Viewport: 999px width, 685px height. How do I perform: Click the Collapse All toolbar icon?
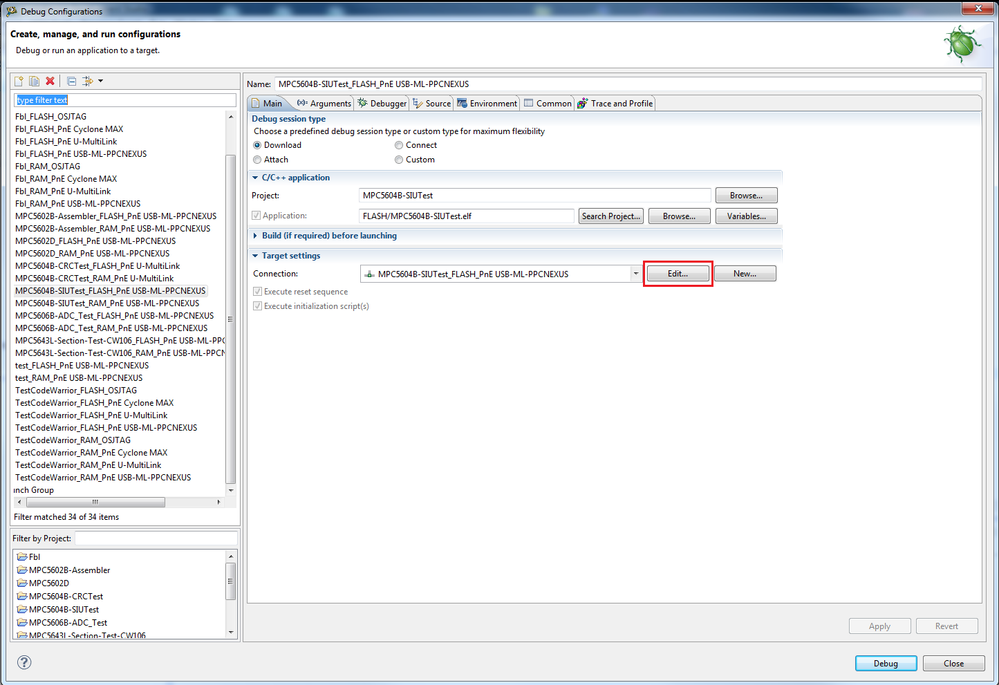pos(71,81)
